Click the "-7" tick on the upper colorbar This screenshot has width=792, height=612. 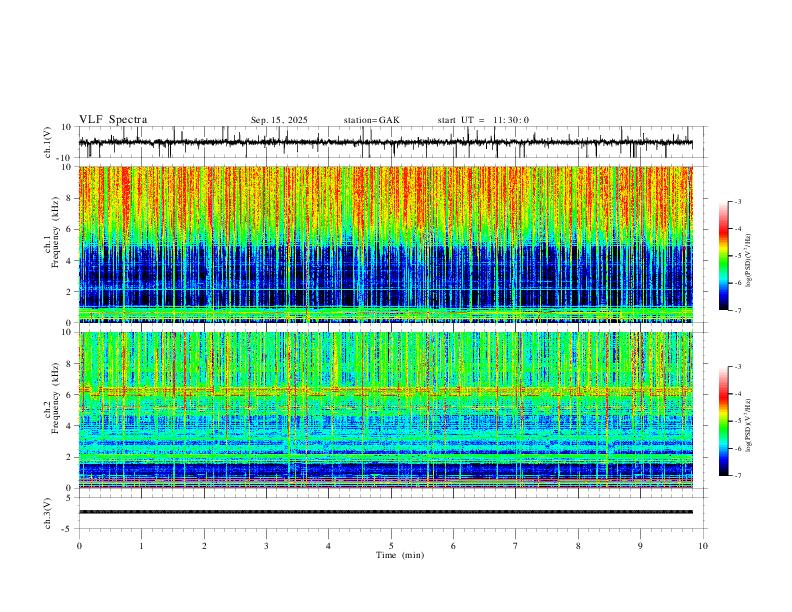click(x=737, y=310)
